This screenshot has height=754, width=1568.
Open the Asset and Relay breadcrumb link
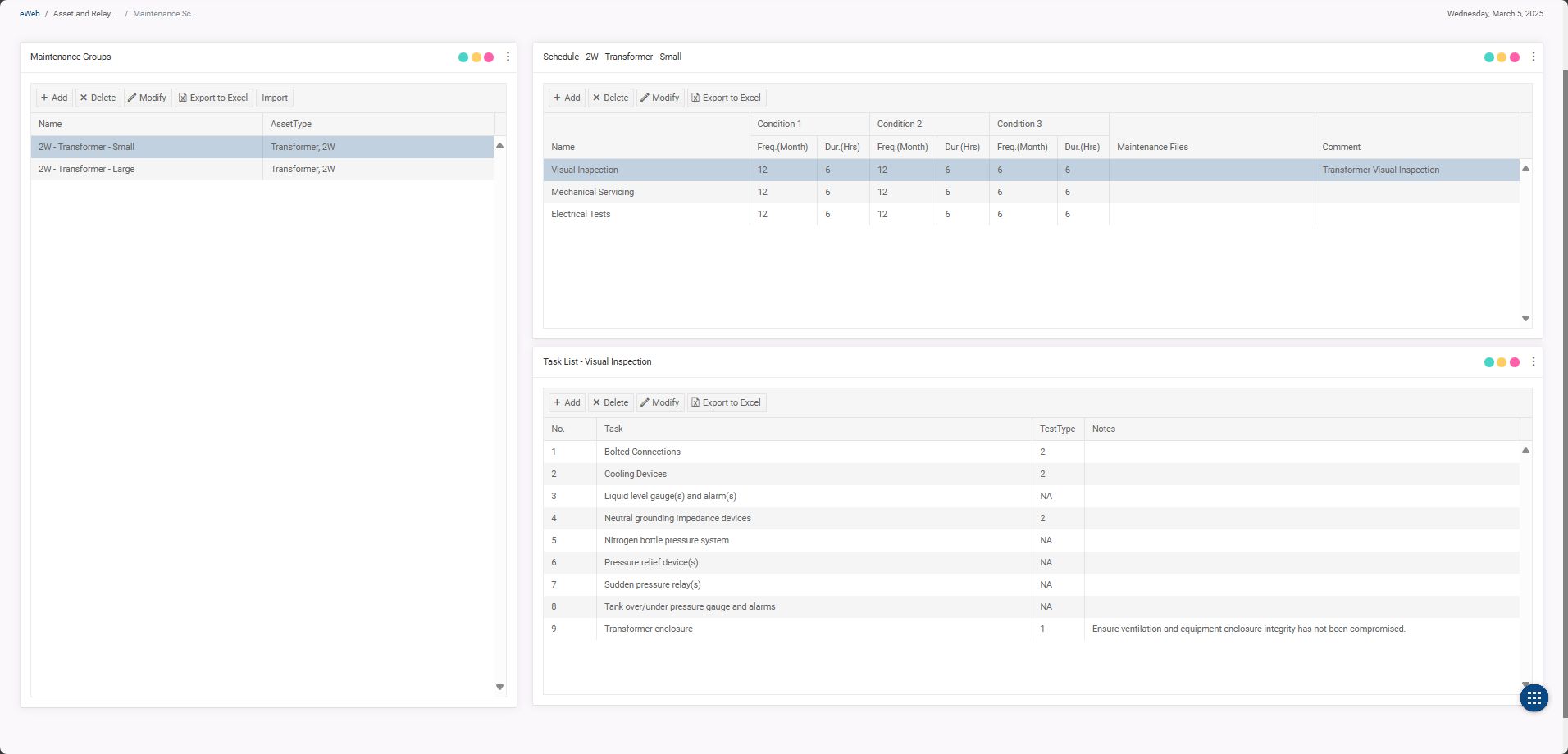pyautogui.click(x=85, y=14)
